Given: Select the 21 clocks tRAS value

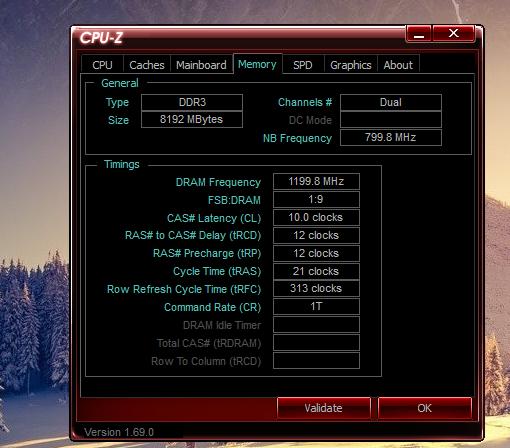Looking at the screenshot, I should (x=316, y=271).
